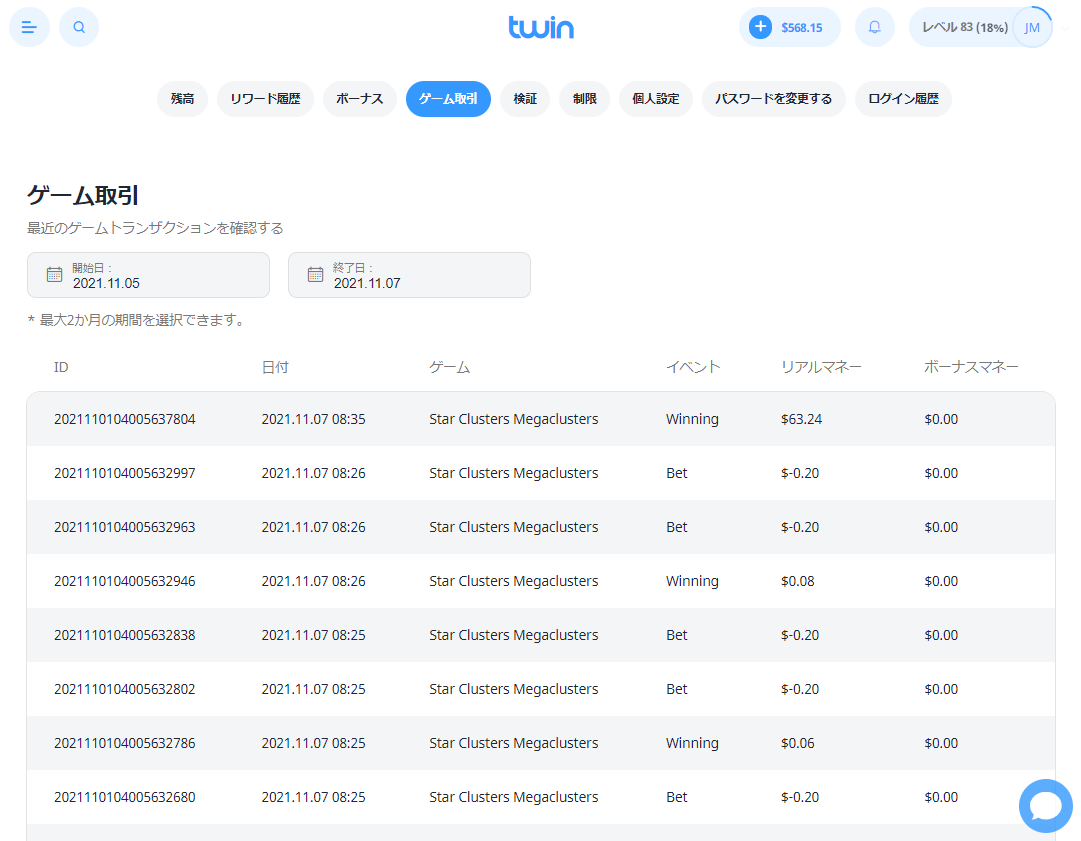Screen dimensions: 1081x841
Task: Click the twin logo
Action: 541,28
